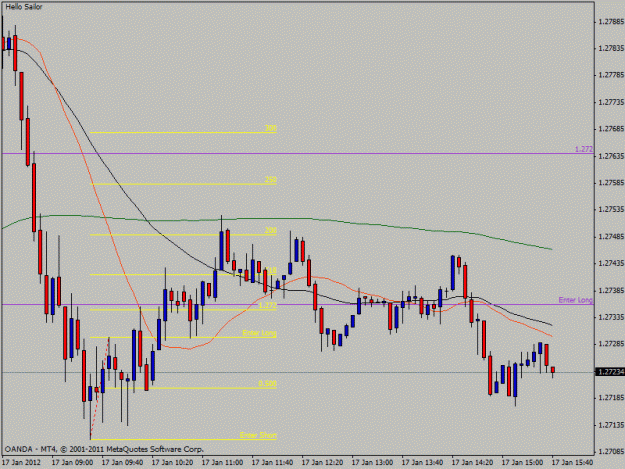Select the 1.27385 price axis label
Screen dimensions: 625x469
point(611,290)
